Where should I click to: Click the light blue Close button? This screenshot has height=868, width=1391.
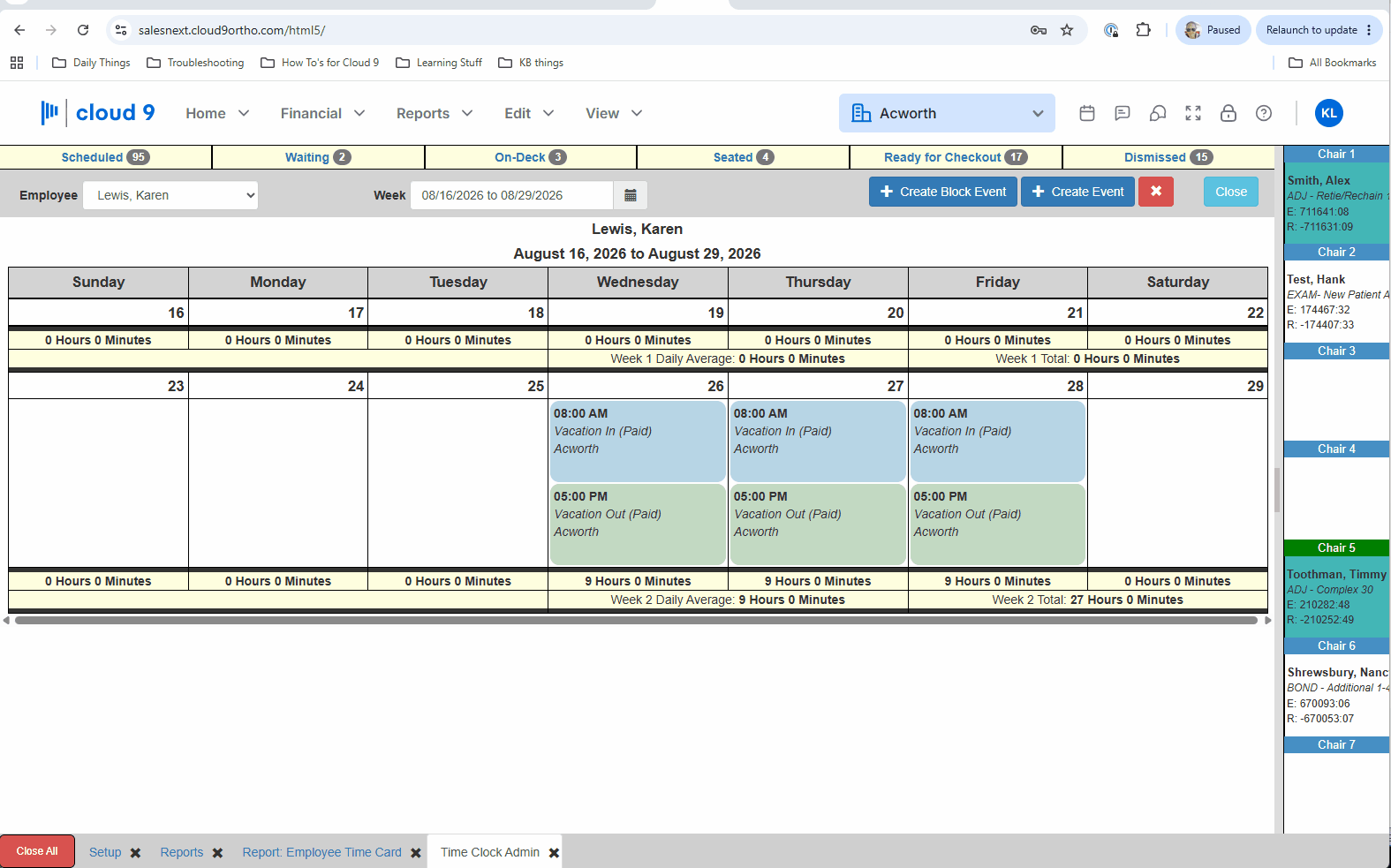coord(1231,192)
